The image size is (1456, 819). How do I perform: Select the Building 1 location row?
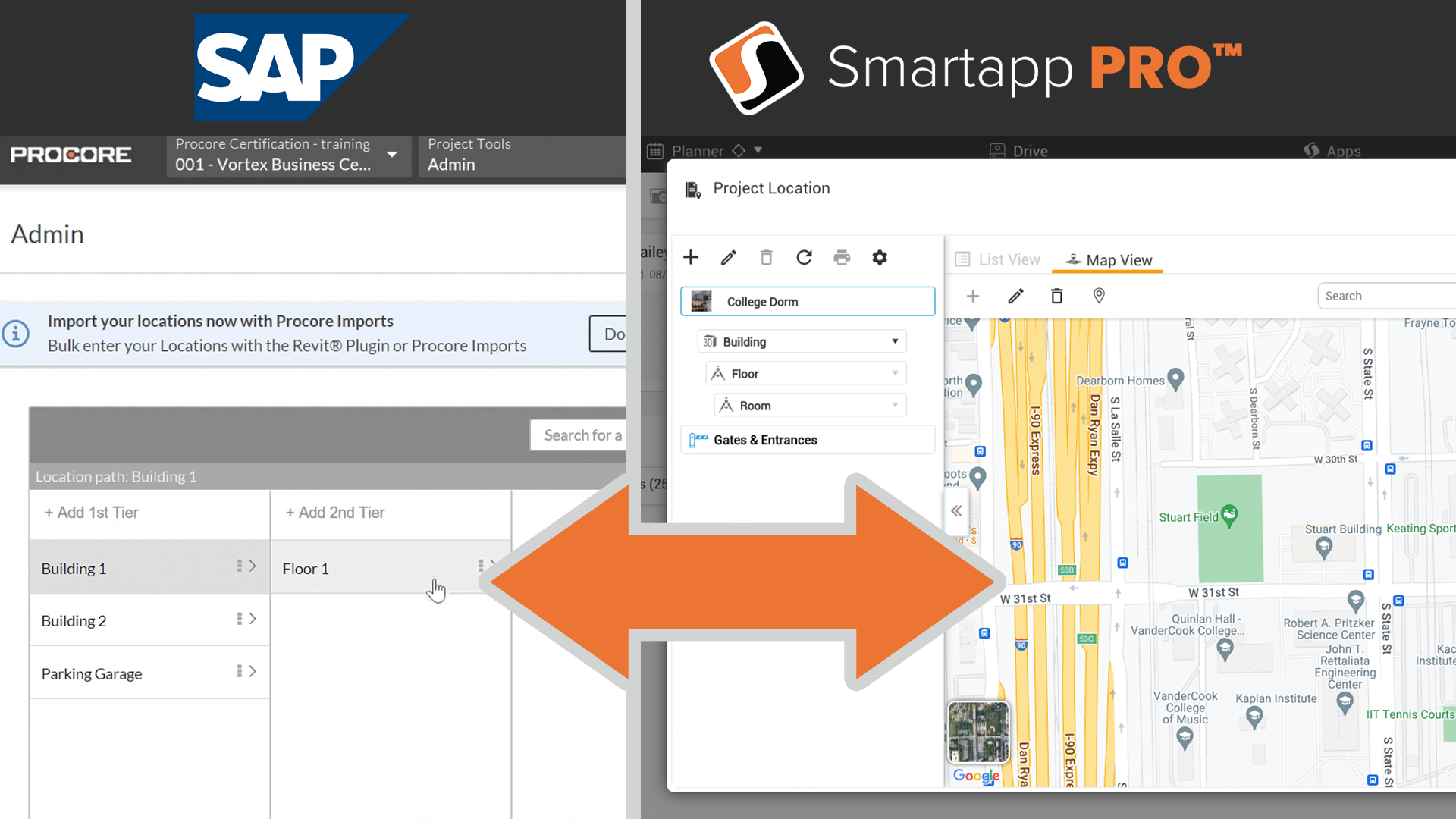point(149,568)
